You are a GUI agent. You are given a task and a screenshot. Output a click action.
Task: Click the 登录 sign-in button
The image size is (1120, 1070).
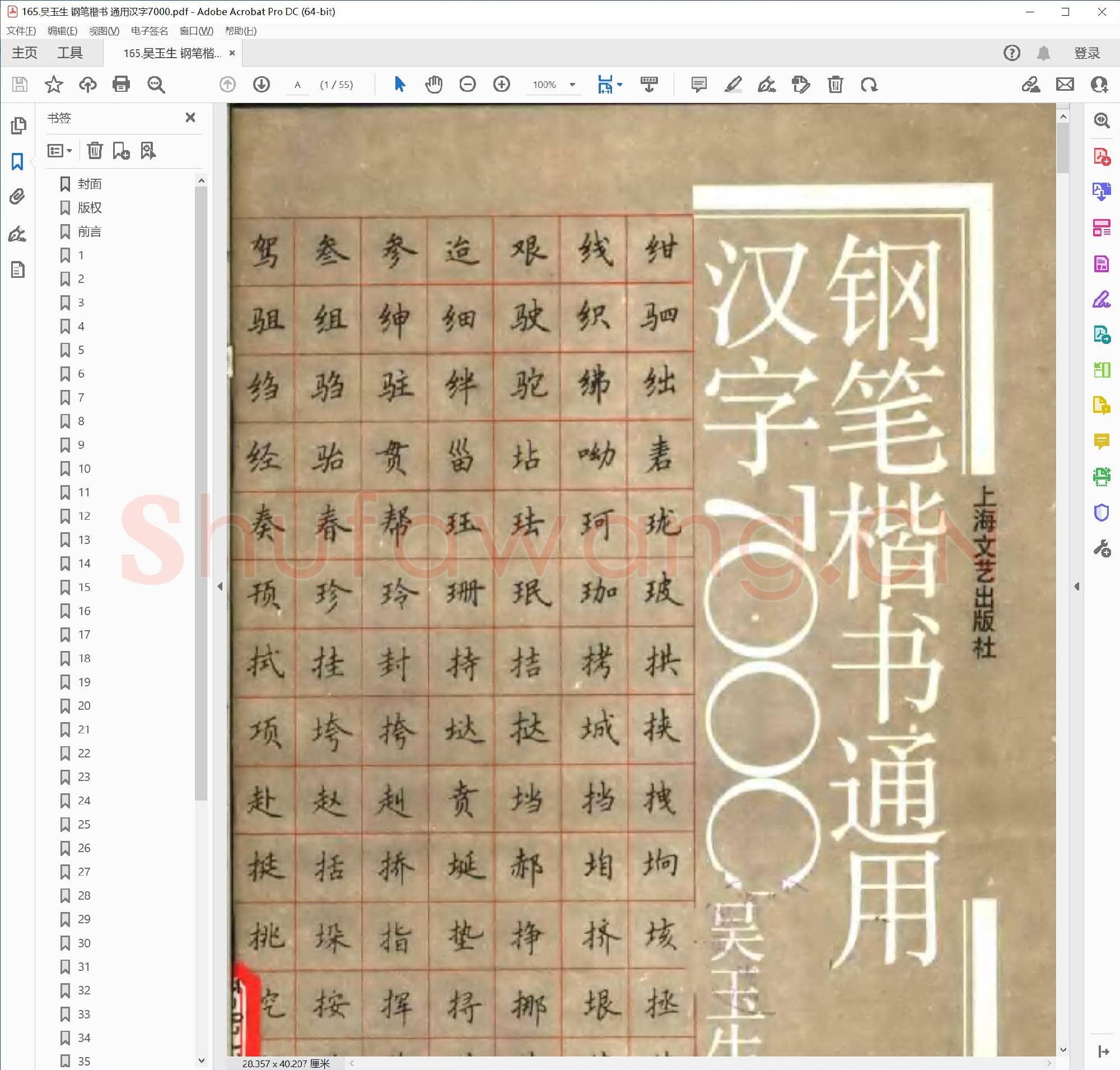click(1086, 53)
